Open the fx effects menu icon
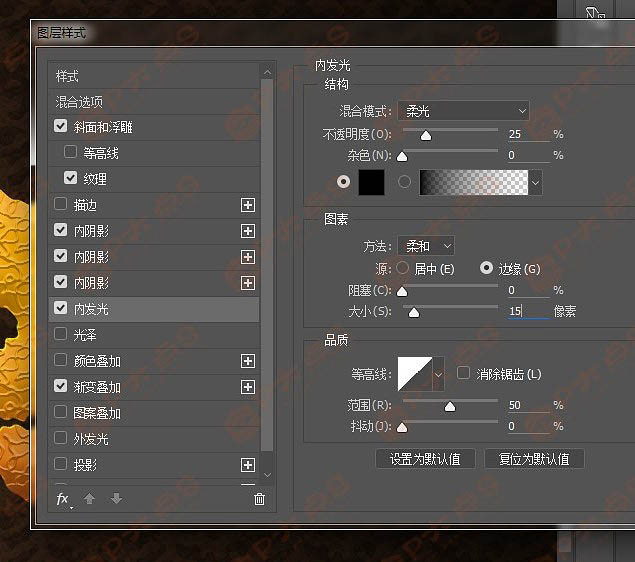Viewport: 635px width, 562px height. pos(63,499)
